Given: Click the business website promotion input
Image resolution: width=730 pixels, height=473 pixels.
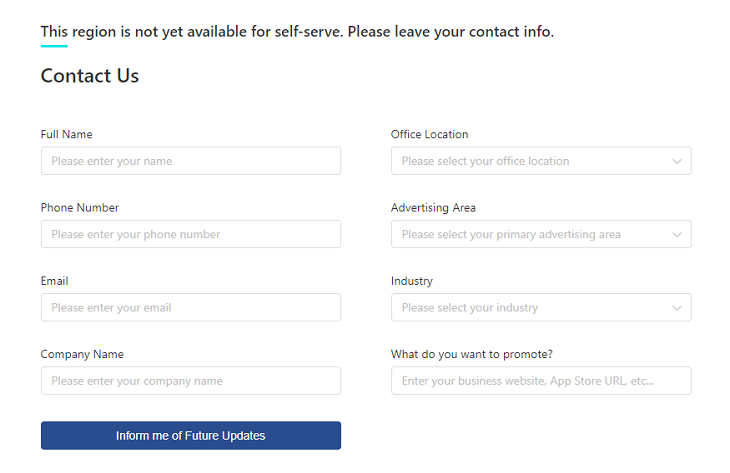Looking at the screenshot, I should click(x=540, y=381).
